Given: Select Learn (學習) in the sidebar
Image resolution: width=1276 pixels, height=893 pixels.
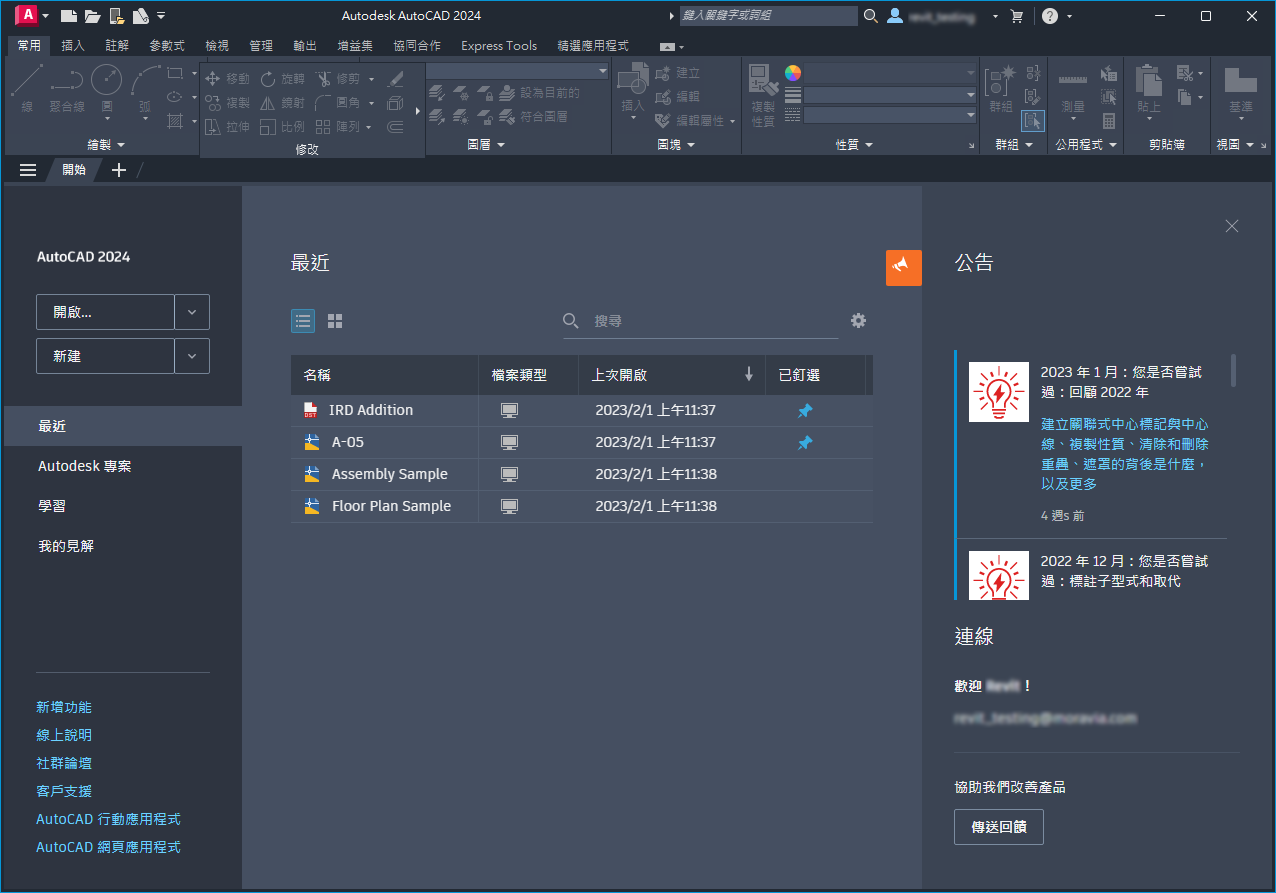Looking at the screenshot, I should (x=52, y=506).
